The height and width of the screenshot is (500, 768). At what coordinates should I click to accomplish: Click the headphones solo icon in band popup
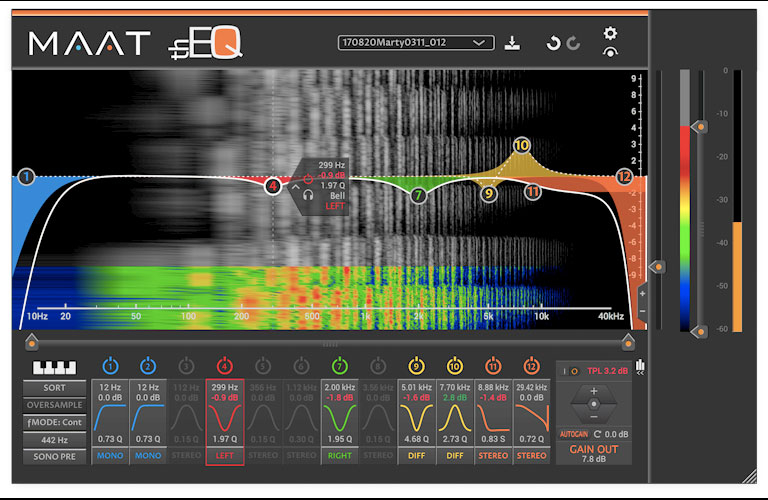point(309,196)
